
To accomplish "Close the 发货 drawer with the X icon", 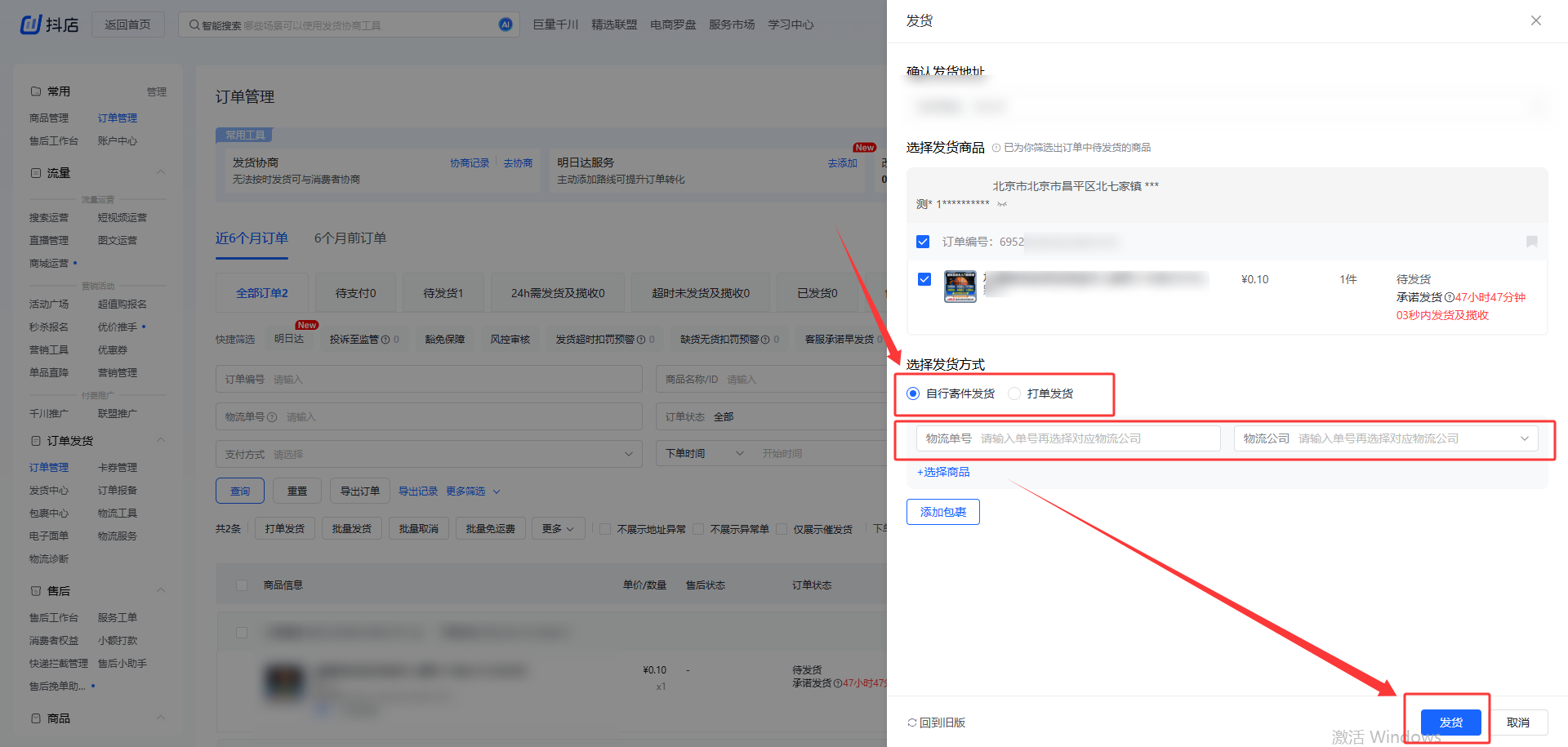I will pos(1536,20).
